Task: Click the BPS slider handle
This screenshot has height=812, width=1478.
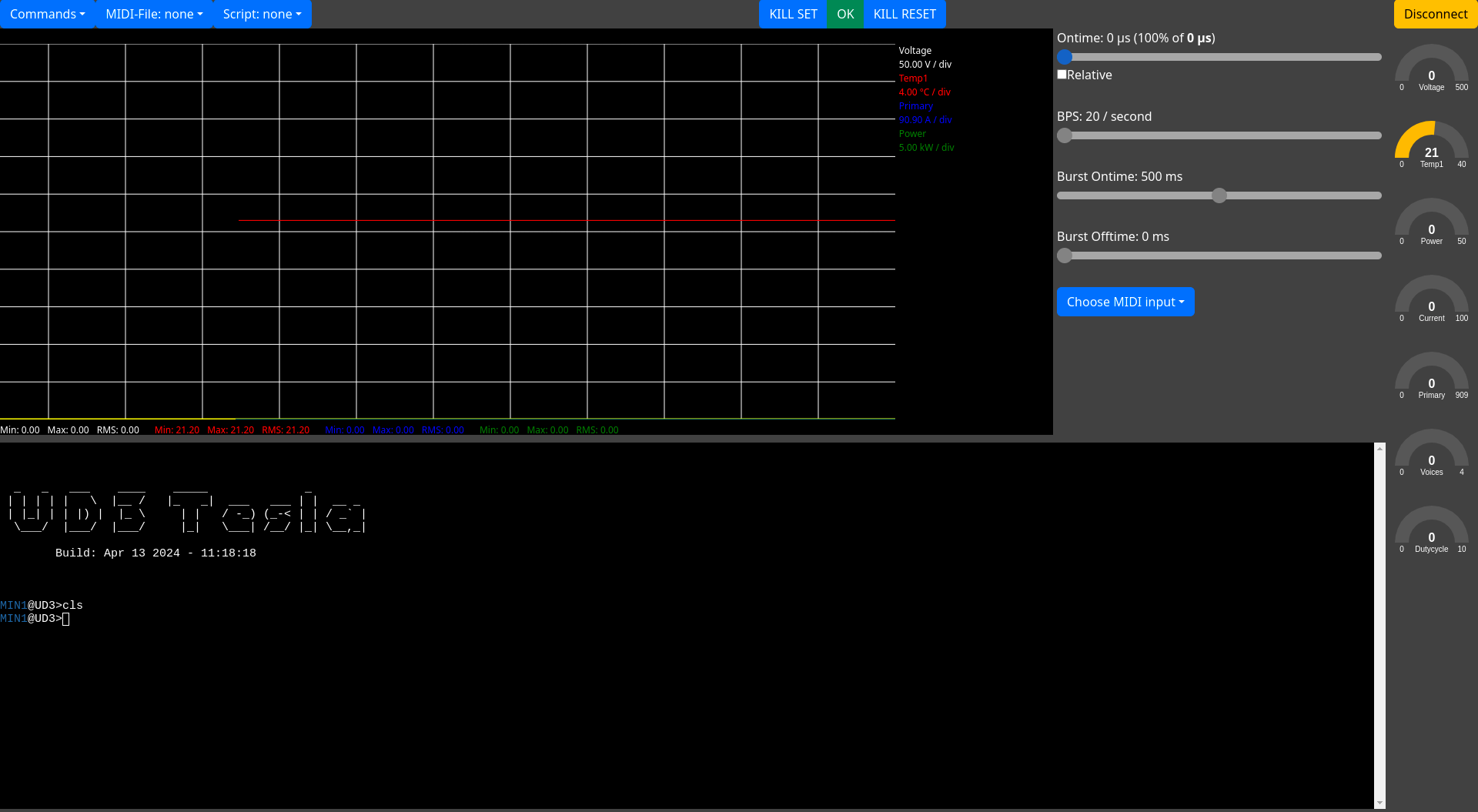Action: coord(1065,135)
